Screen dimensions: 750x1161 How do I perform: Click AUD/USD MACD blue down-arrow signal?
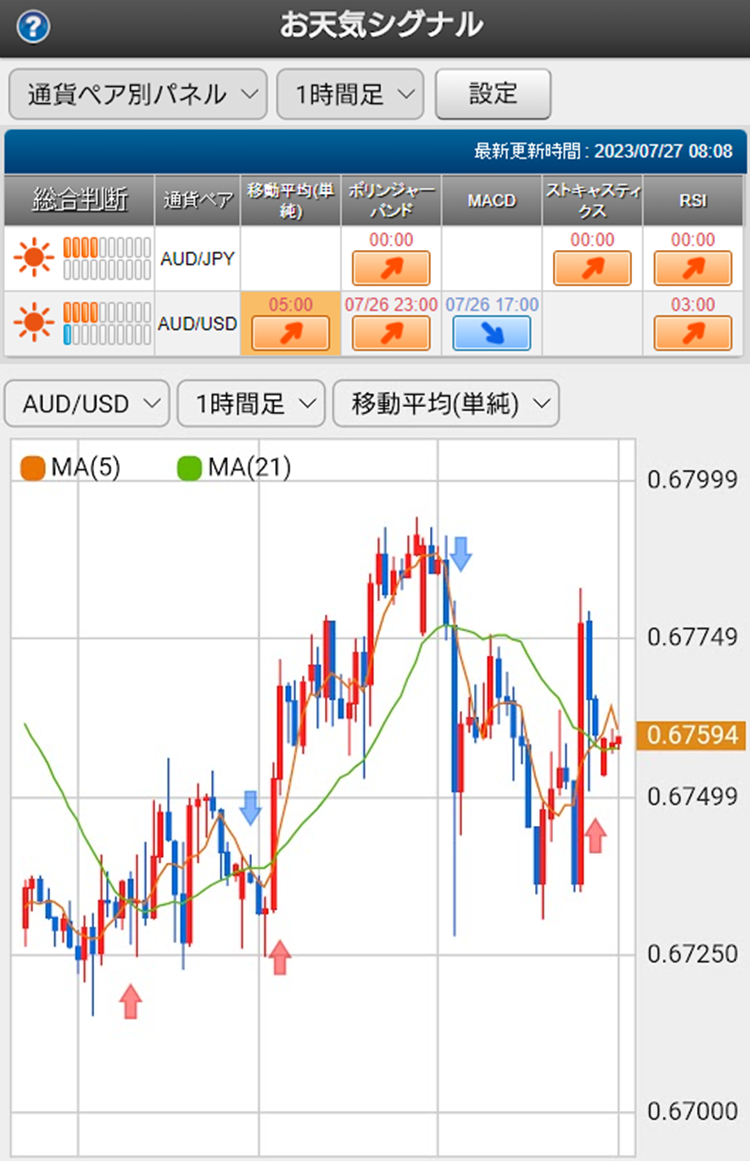tap(492, 333)
